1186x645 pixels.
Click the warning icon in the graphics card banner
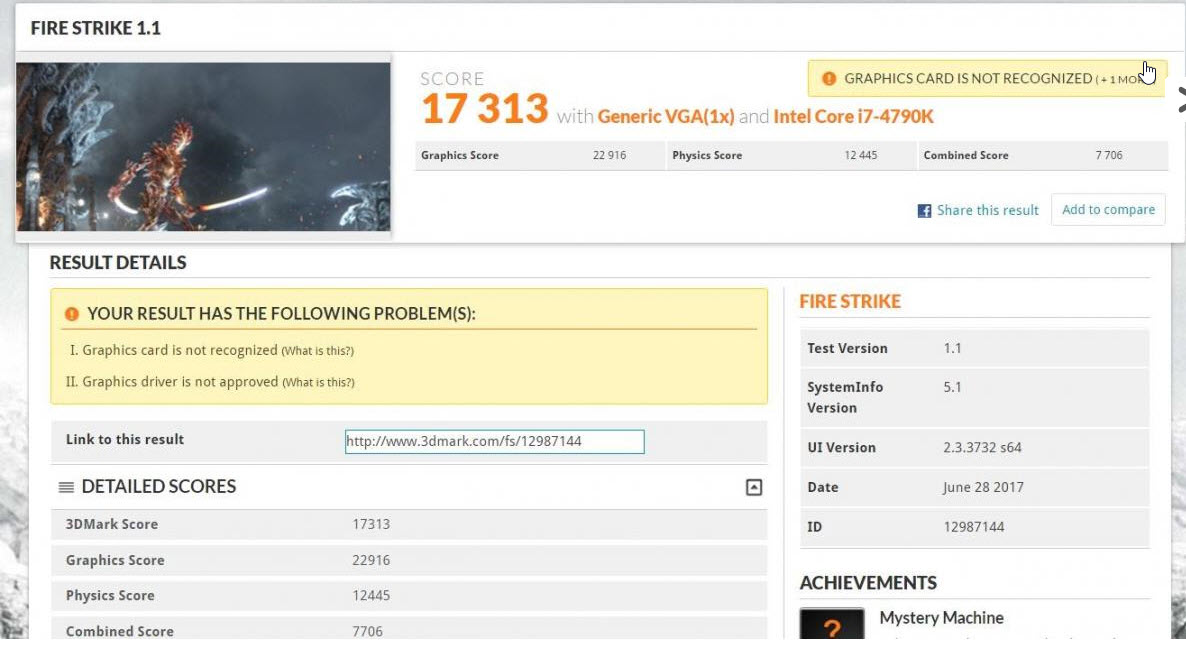[x=829, y=79]
